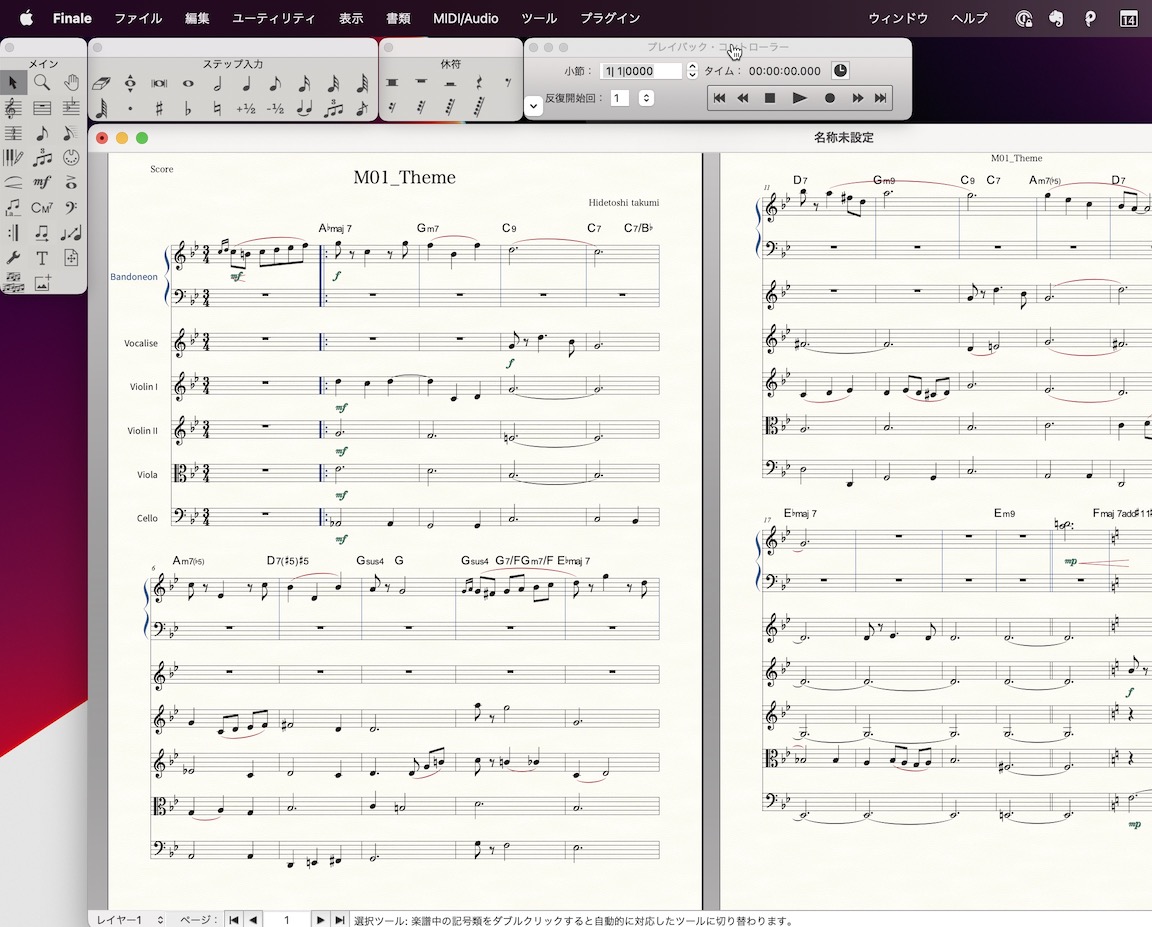Select the Staff tool with treble clef
Screen dimensions: 1152x927
[13, 108]
